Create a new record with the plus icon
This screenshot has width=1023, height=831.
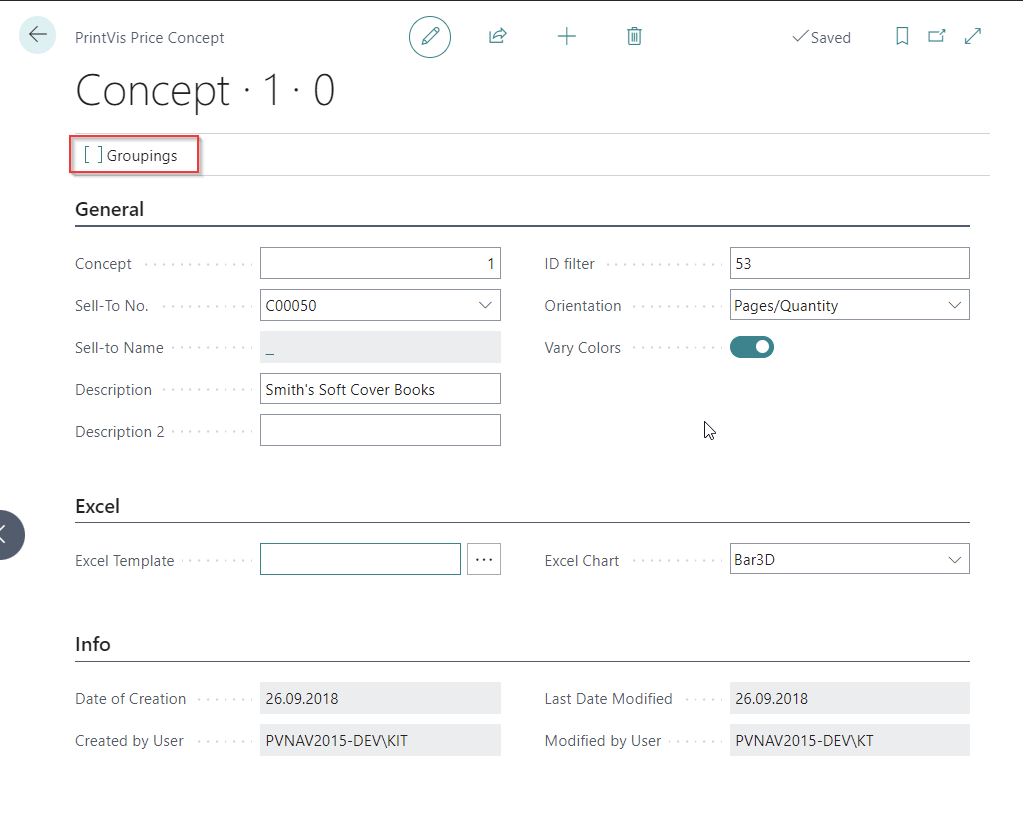pos(566,36)
